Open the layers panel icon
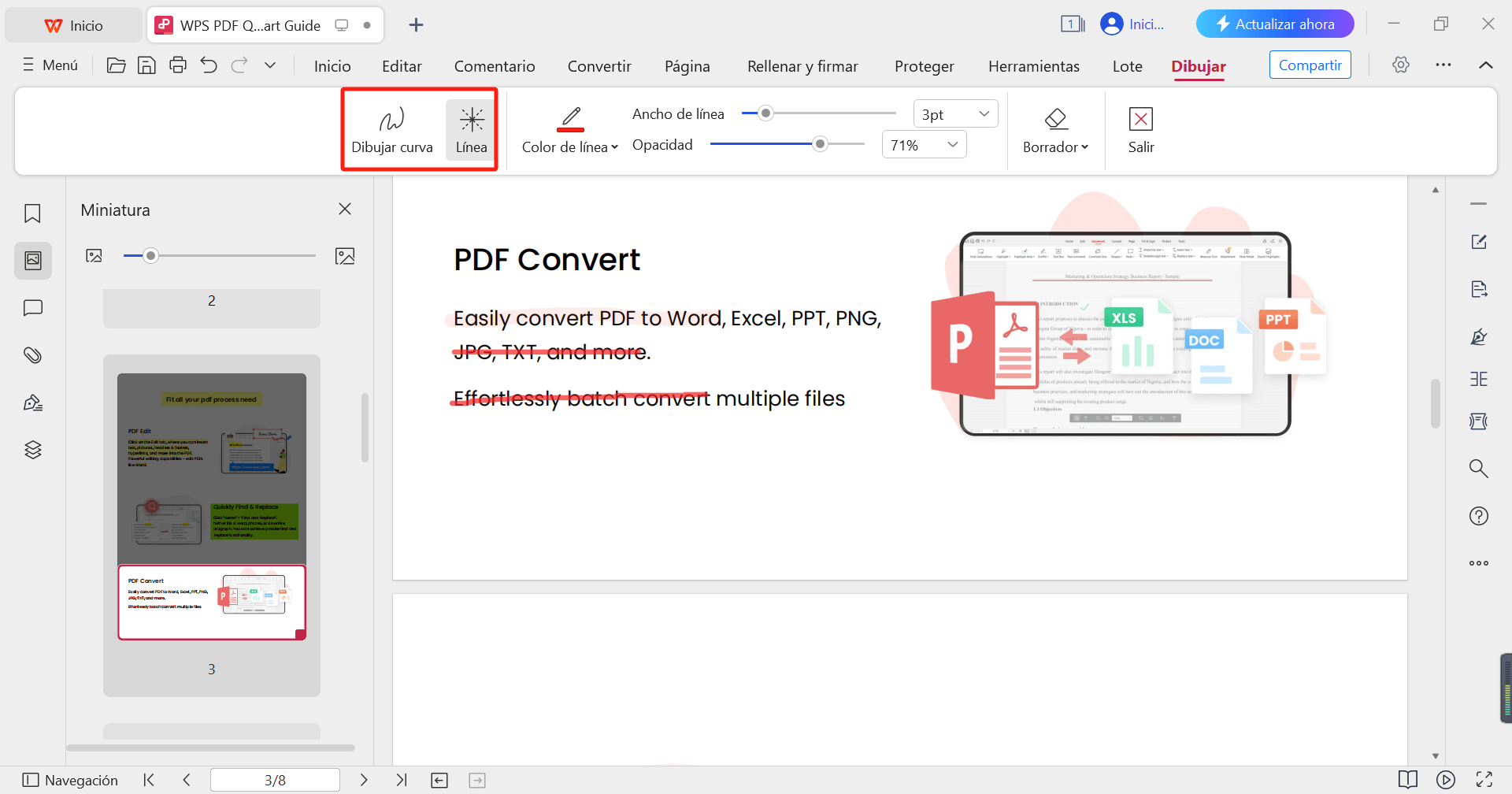The width and height of the screenshot is (1512, 794). (32, 450)
